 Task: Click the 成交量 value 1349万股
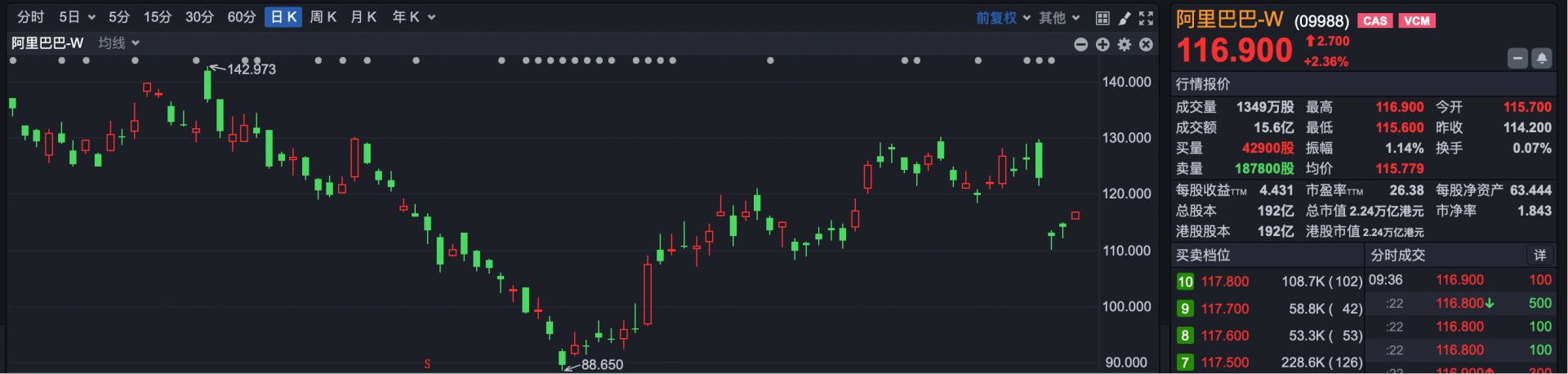click(1265, 107)
